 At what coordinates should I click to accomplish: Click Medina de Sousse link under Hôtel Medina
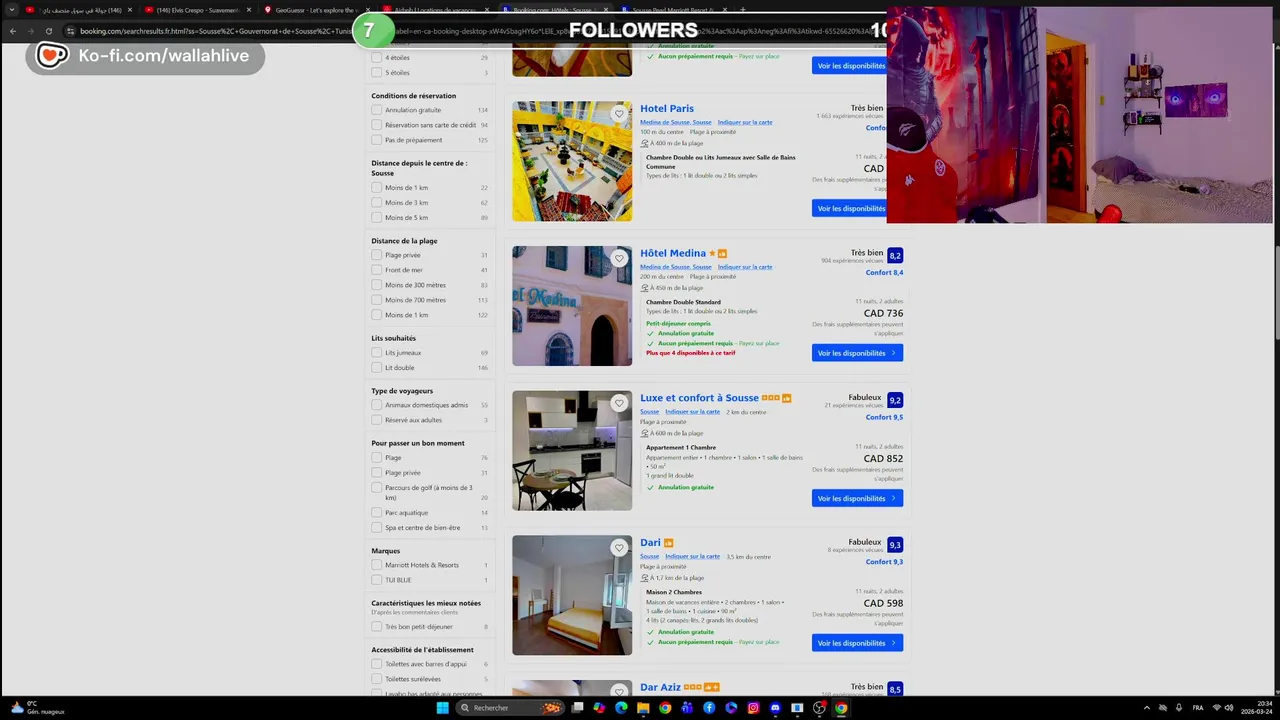(x=676, y=267)
